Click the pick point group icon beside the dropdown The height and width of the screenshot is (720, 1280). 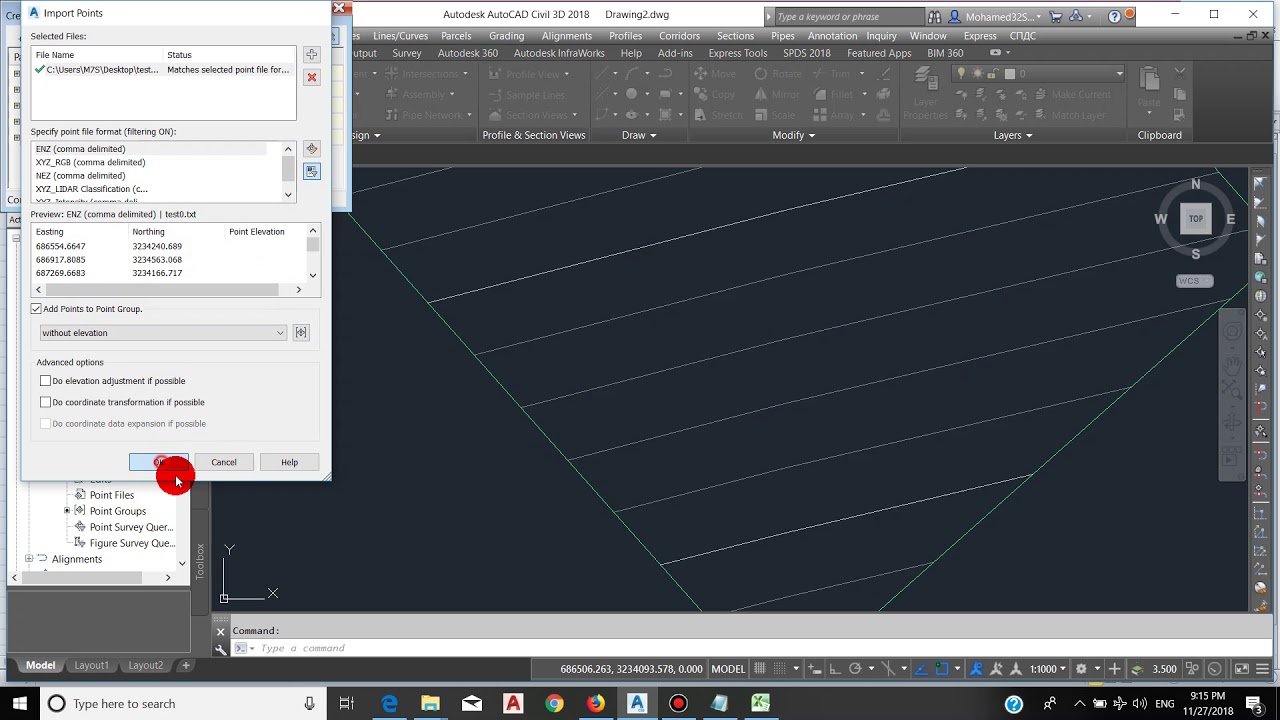pyautogui.click(x=301, y=333)
